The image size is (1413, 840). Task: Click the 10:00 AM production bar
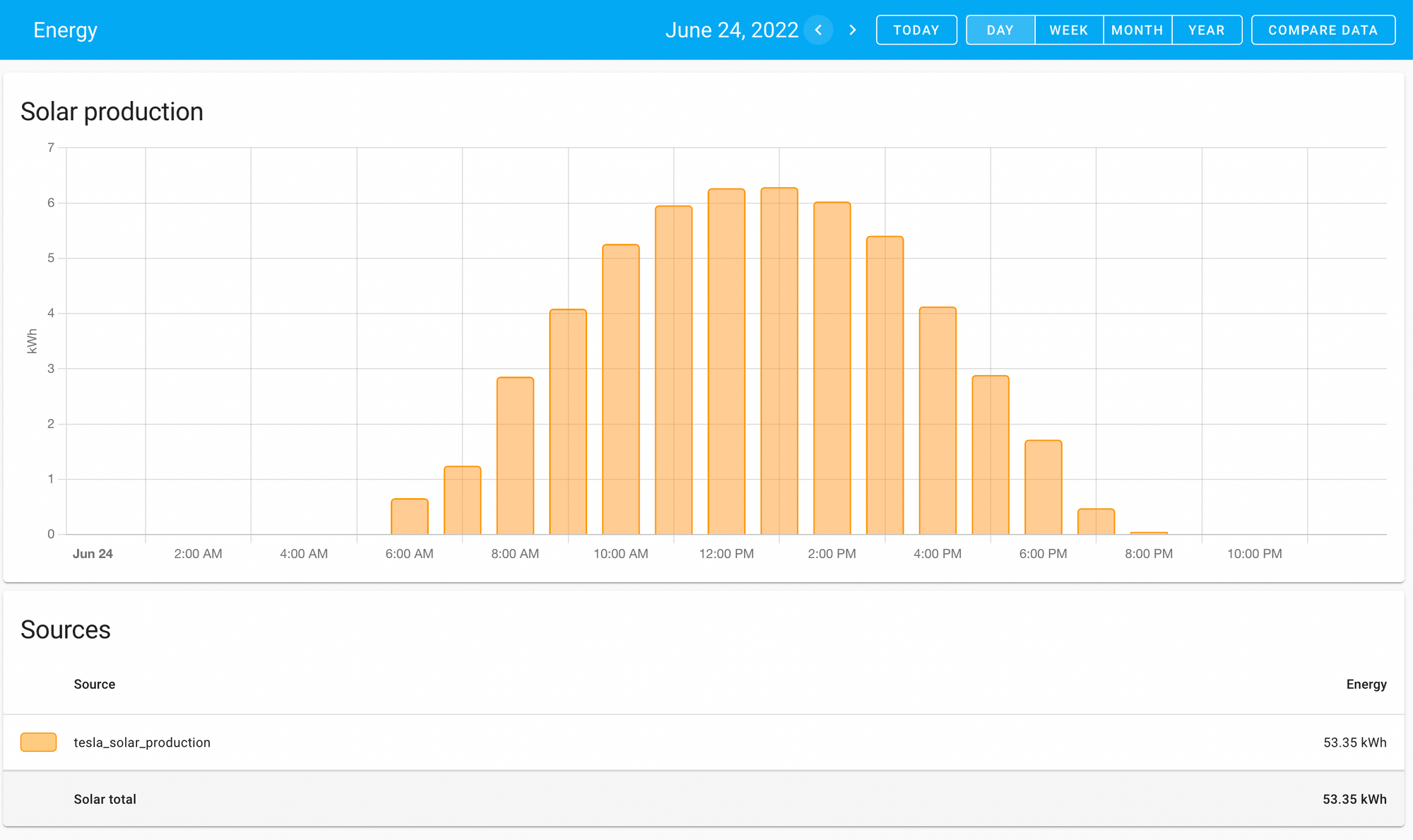pyautogui.click(x=620, y=389)
